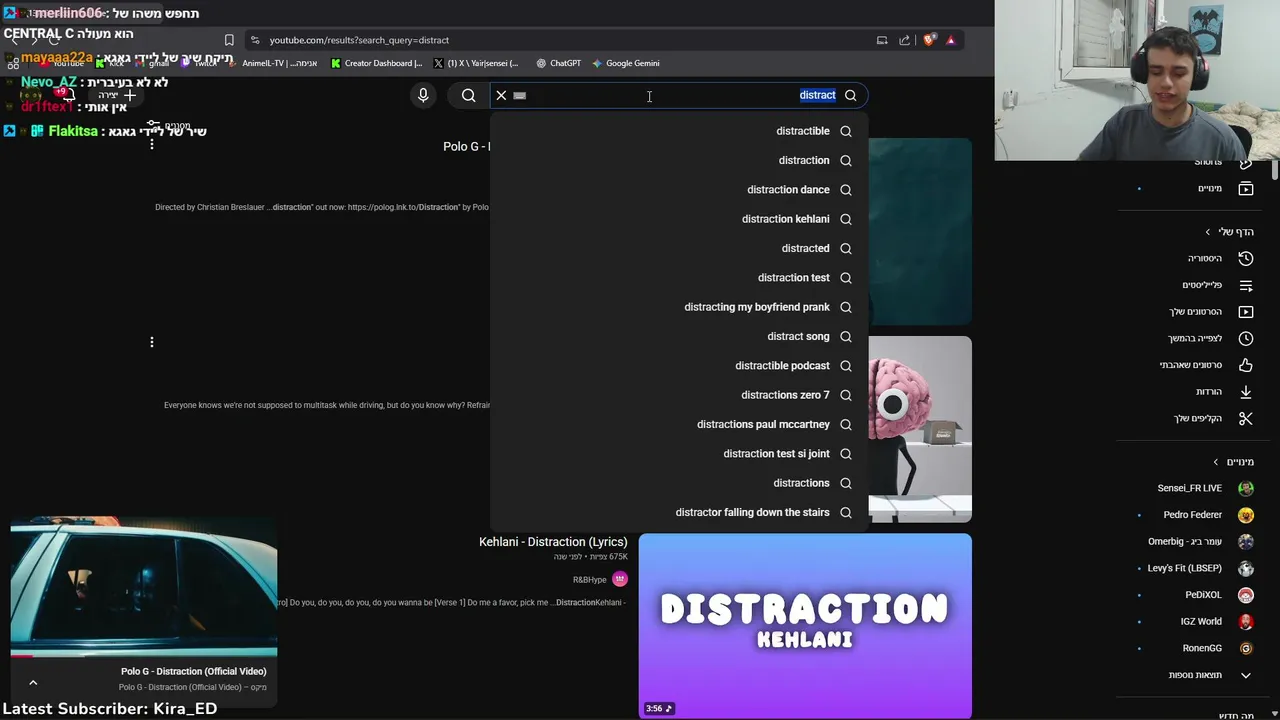
Task: Choose 'distraction kehlani' suggestion
Action: (679, 219)
